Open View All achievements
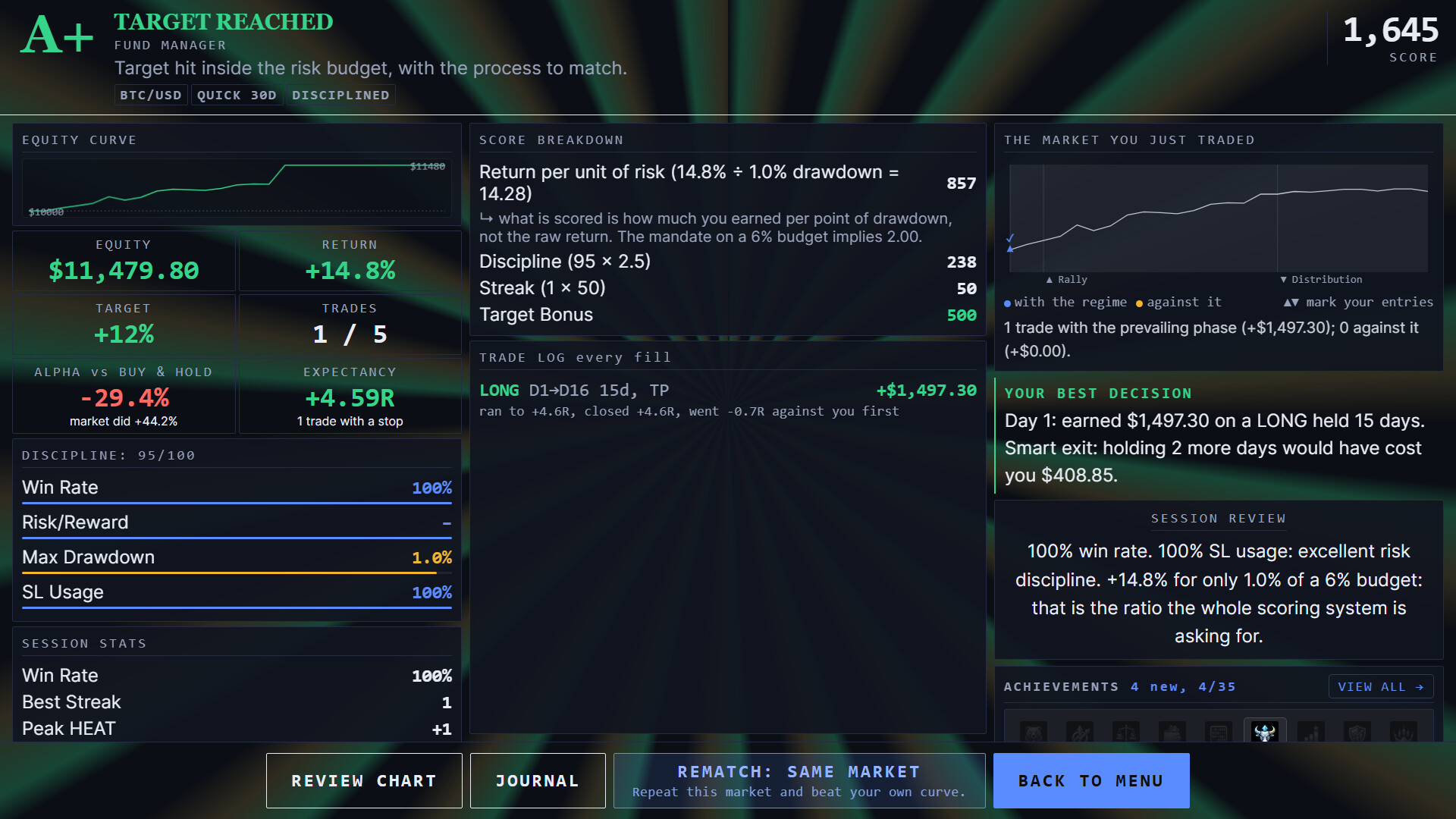This screenshot has height=819, width=1456. click(x=1381, y=686)
